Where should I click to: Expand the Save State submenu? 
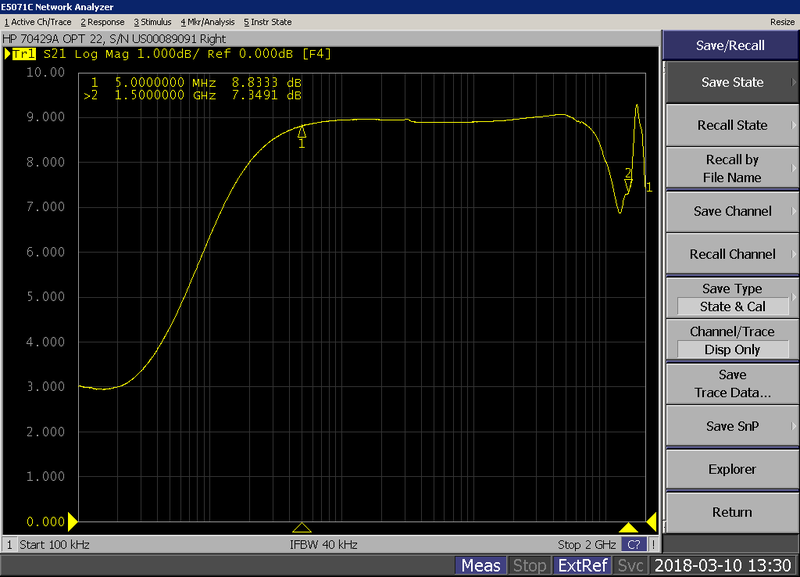pyautogui.click(x=732, y=82)
